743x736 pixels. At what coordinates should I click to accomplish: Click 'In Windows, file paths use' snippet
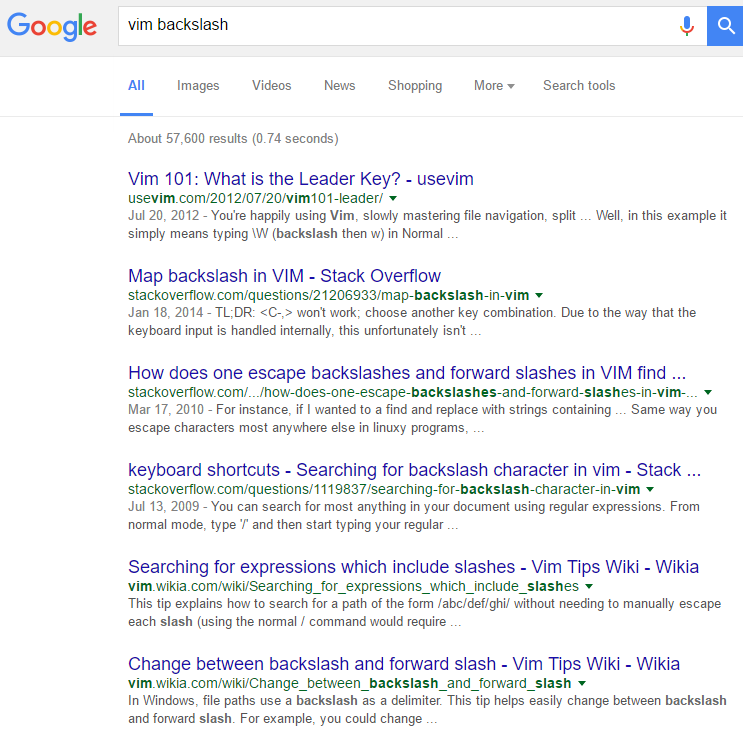(x=427, y=710)
